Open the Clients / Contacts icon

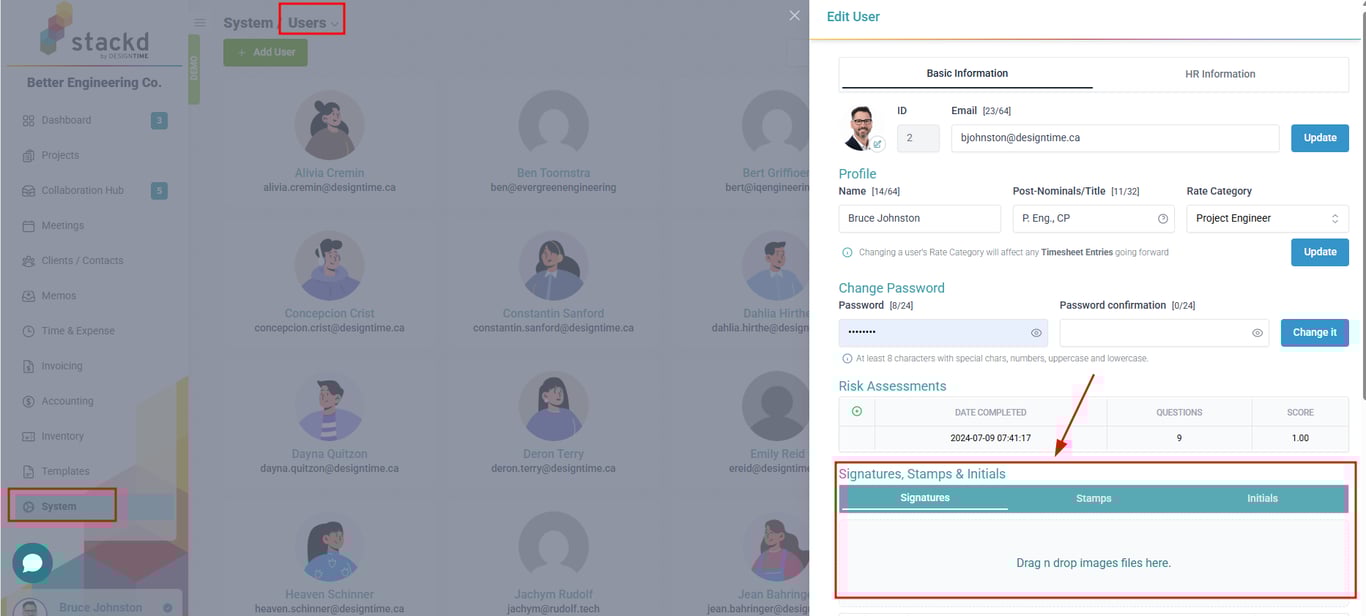click(x=28, y=261)
